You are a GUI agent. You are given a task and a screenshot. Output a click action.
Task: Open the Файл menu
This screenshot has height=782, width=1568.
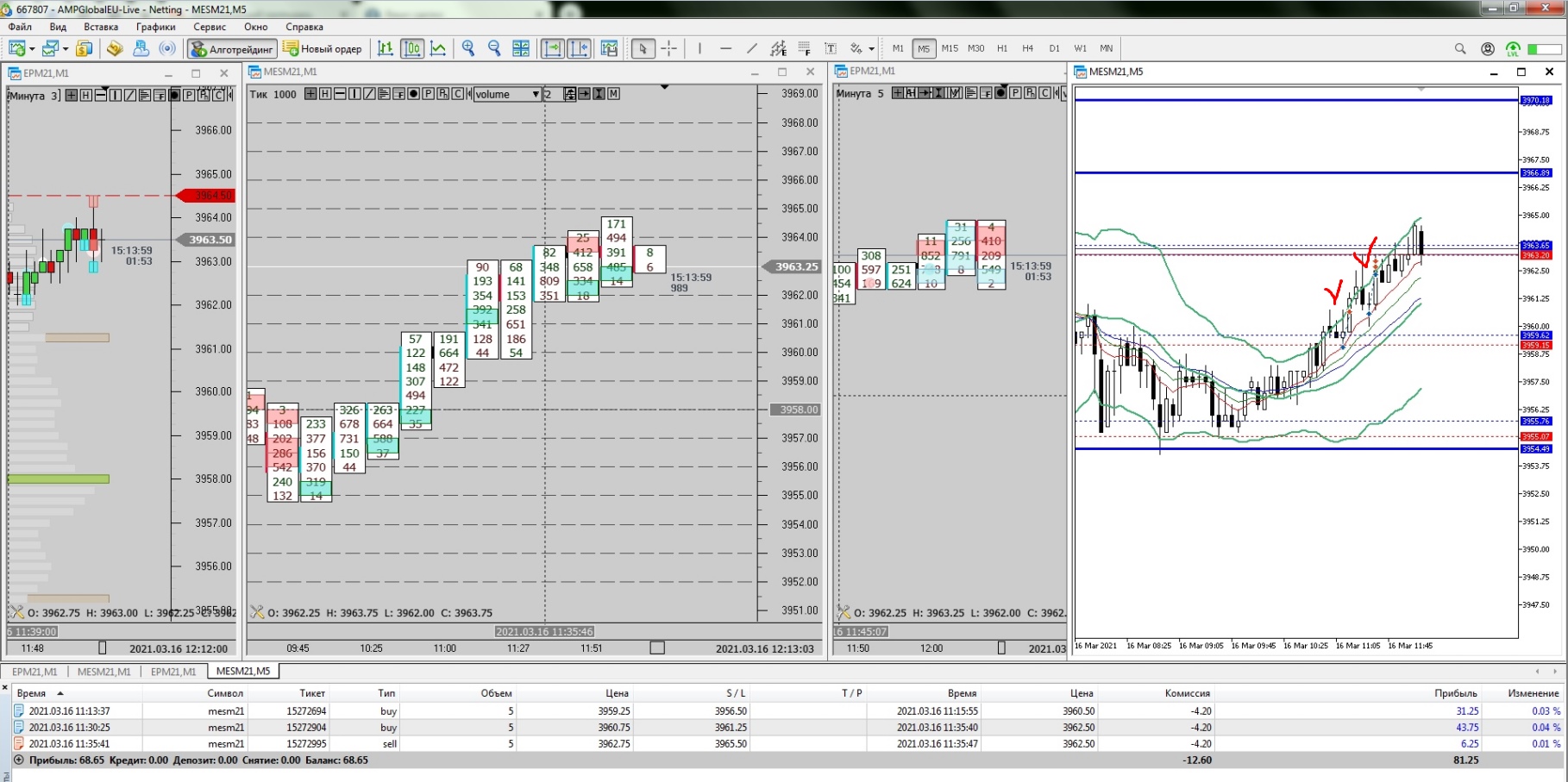click(x=20, y=27)
